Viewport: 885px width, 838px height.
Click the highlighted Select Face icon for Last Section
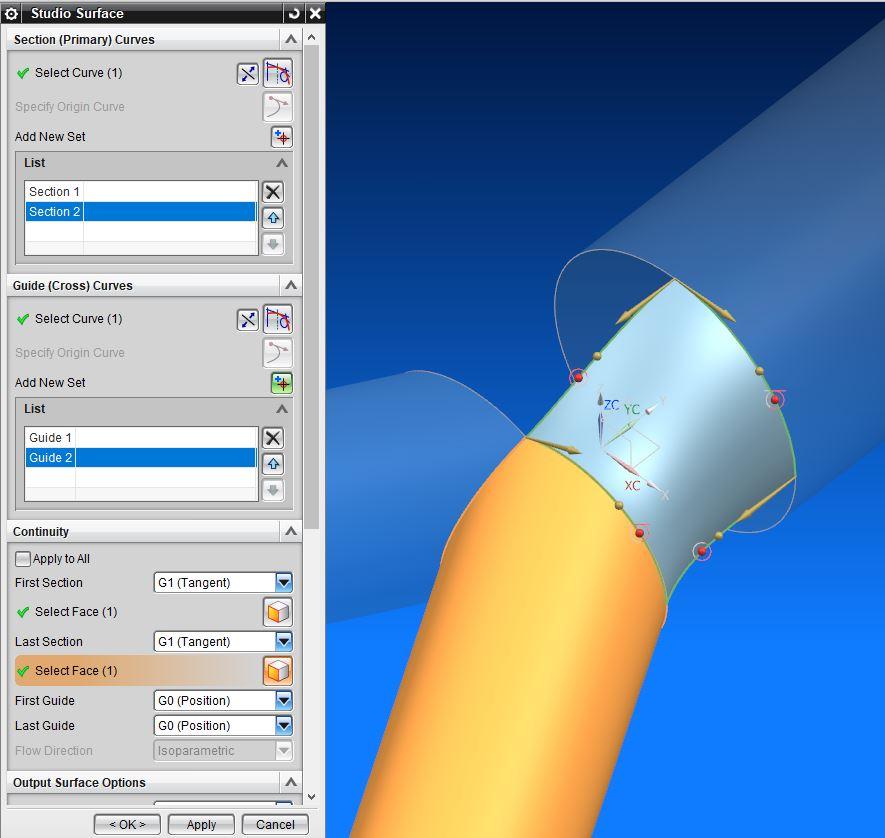click(x=277, y=670)
